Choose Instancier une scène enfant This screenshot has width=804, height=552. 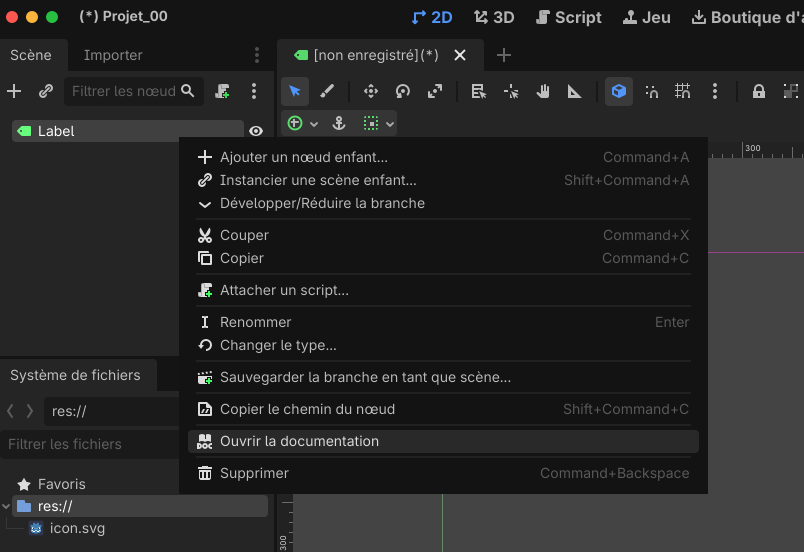[444, 180]
